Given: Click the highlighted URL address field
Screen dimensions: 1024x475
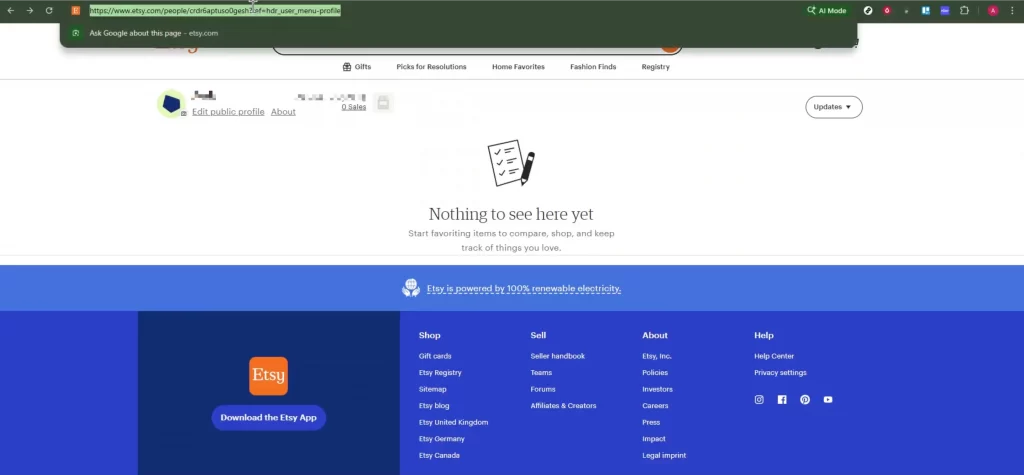Looking at the screenshot, I should pos(215,10).
